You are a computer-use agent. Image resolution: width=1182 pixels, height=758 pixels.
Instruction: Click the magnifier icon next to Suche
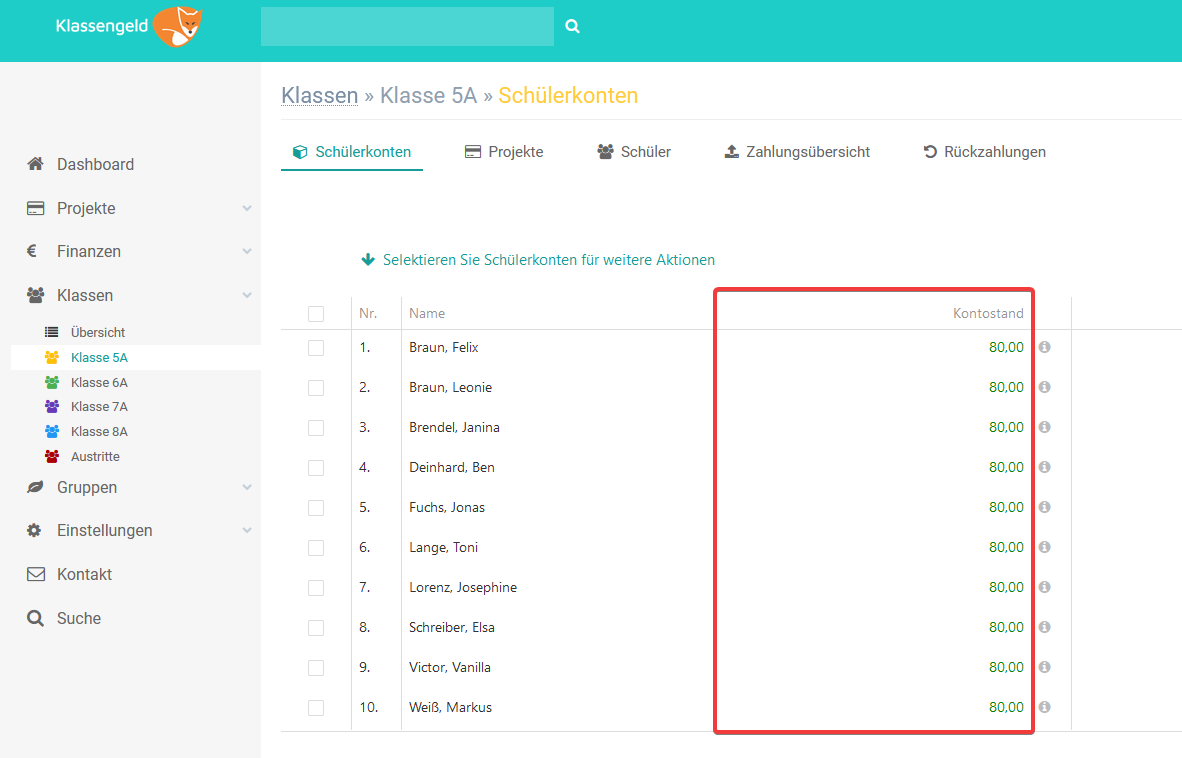(35, 618)
